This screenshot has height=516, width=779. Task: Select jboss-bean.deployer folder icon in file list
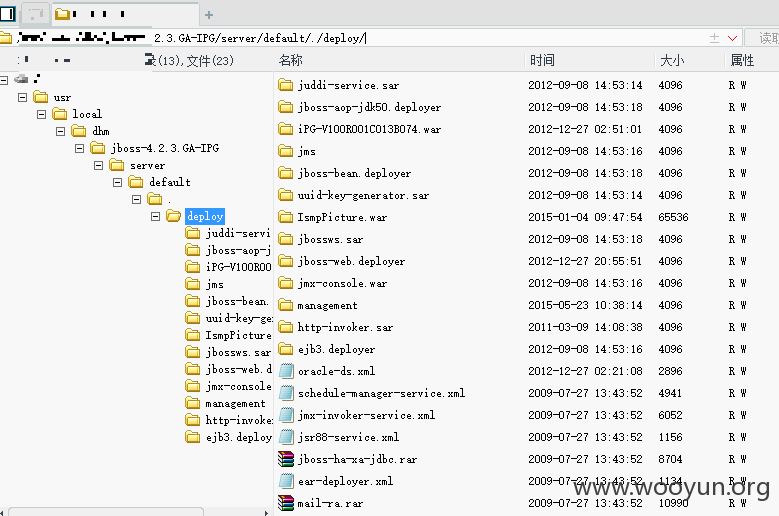[x=286, y=173]
